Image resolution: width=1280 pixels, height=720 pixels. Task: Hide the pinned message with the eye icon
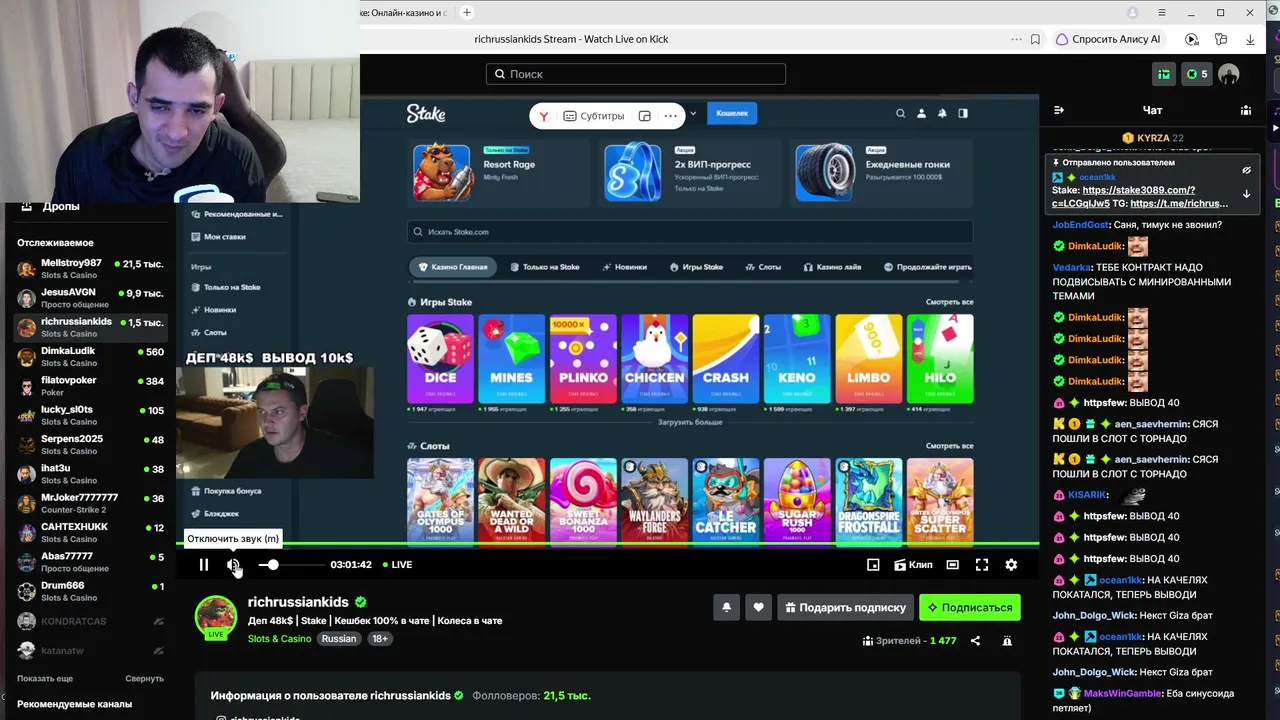(x=1246, y=170)
